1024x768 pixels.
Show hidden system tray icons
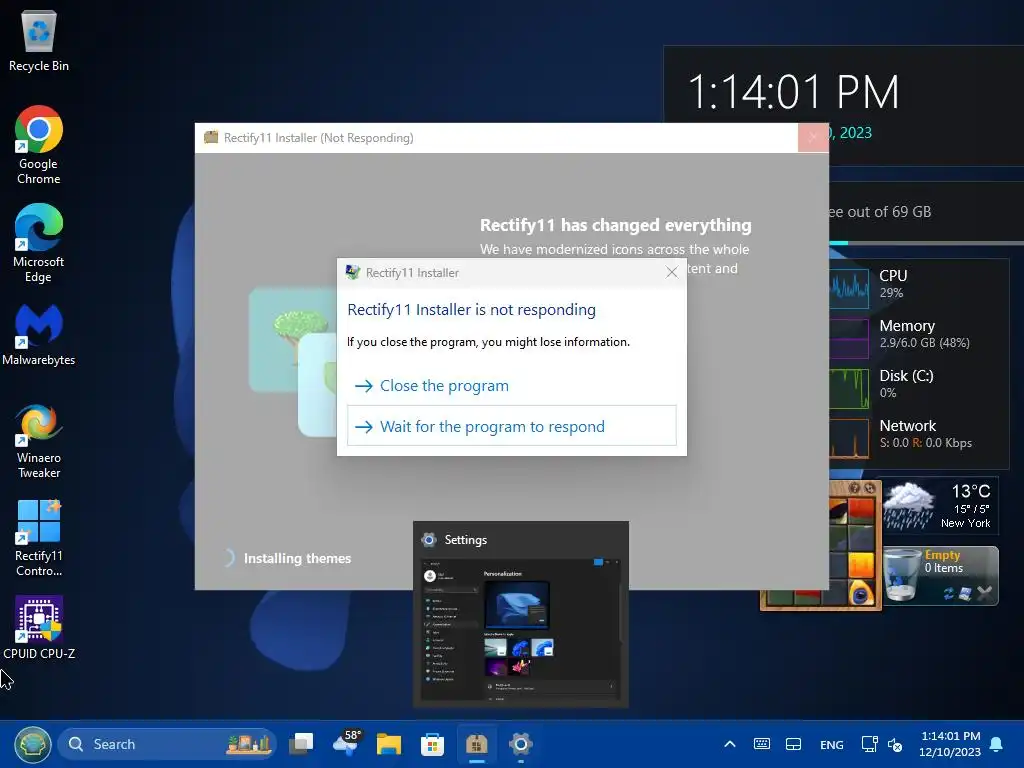pos(730,744)
